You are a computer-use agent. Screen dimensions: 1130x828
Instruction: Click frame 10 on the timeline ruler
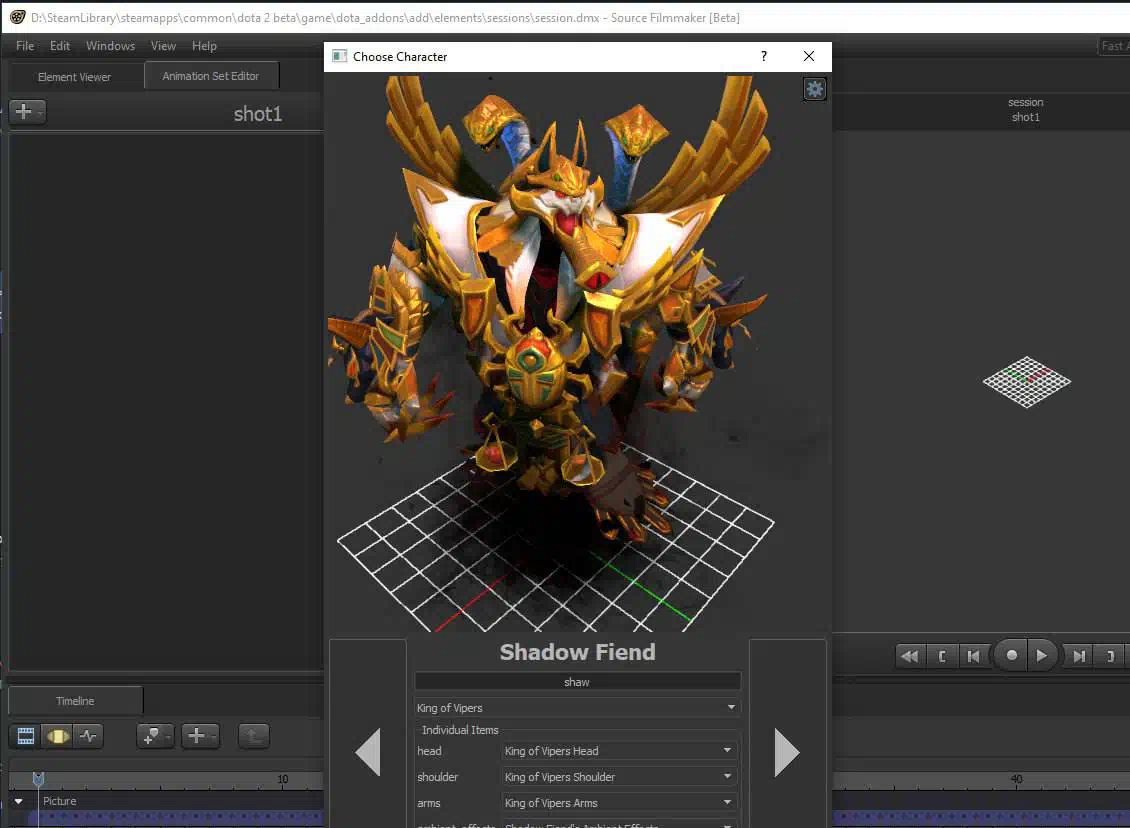(x=282, y=779)
